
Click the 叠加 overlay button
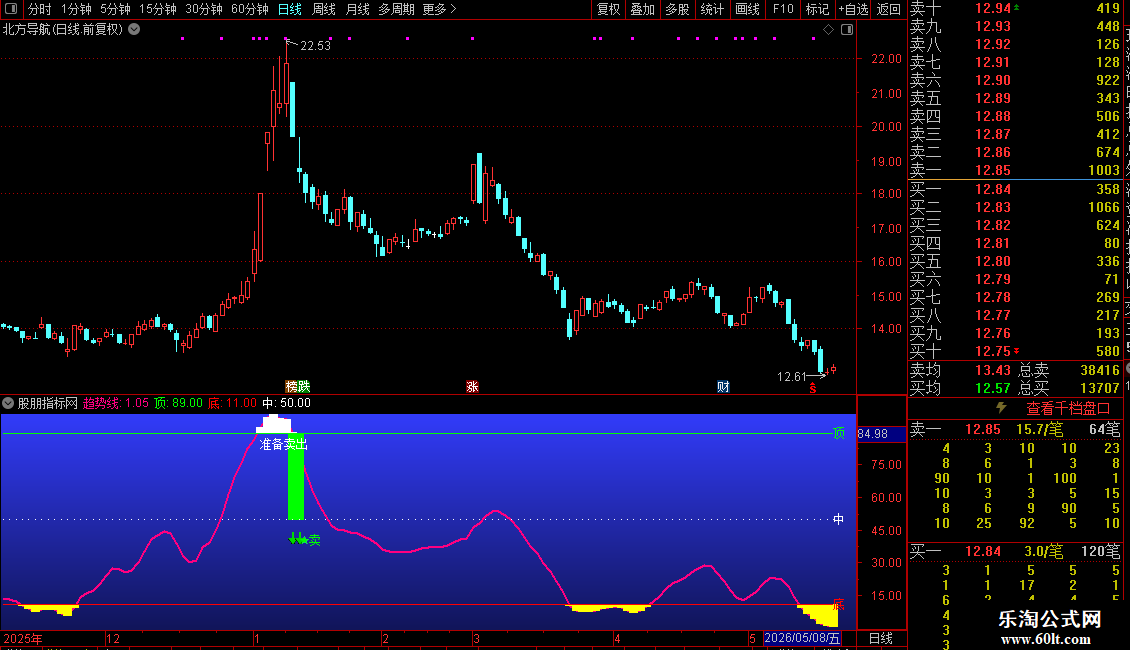643,9
